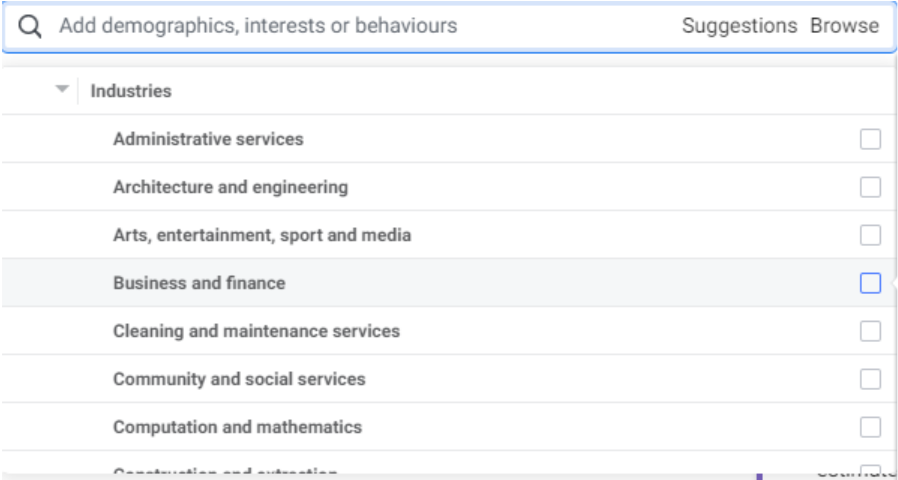The height and width of the screenshot is (480, 898).
Task: Select the Industries category label
Action: (x=131, y=91)
